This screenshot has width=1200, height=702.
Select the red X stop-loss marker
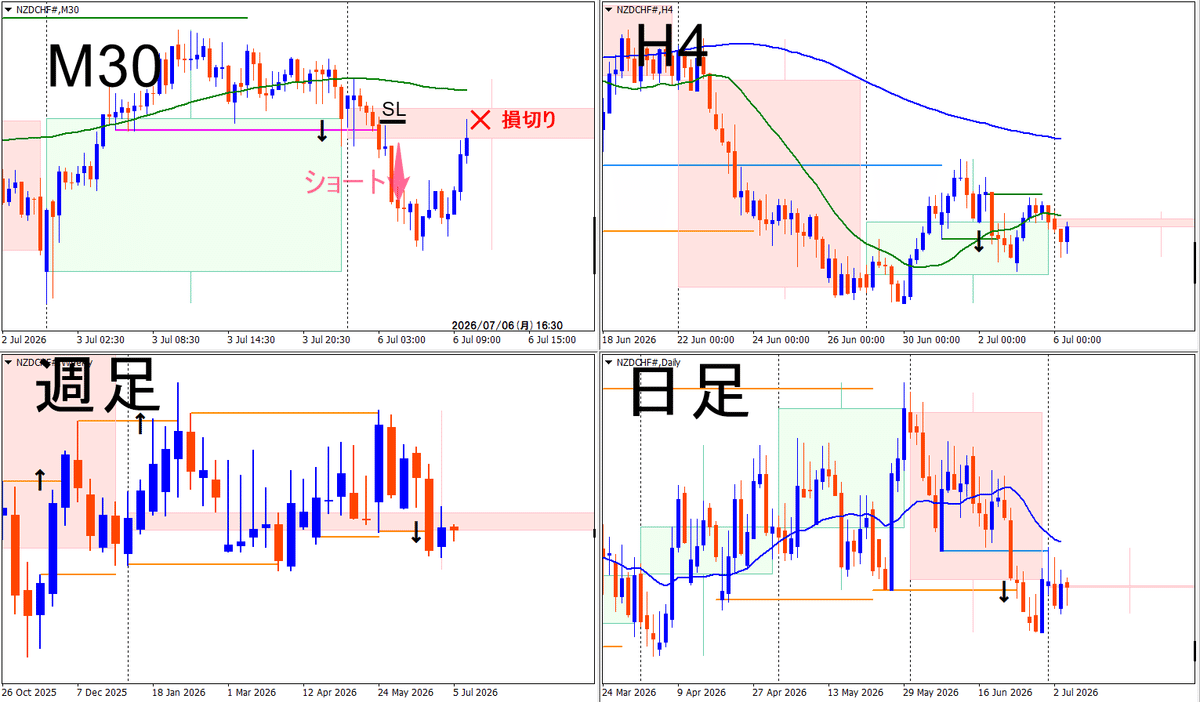coord(480,120)
